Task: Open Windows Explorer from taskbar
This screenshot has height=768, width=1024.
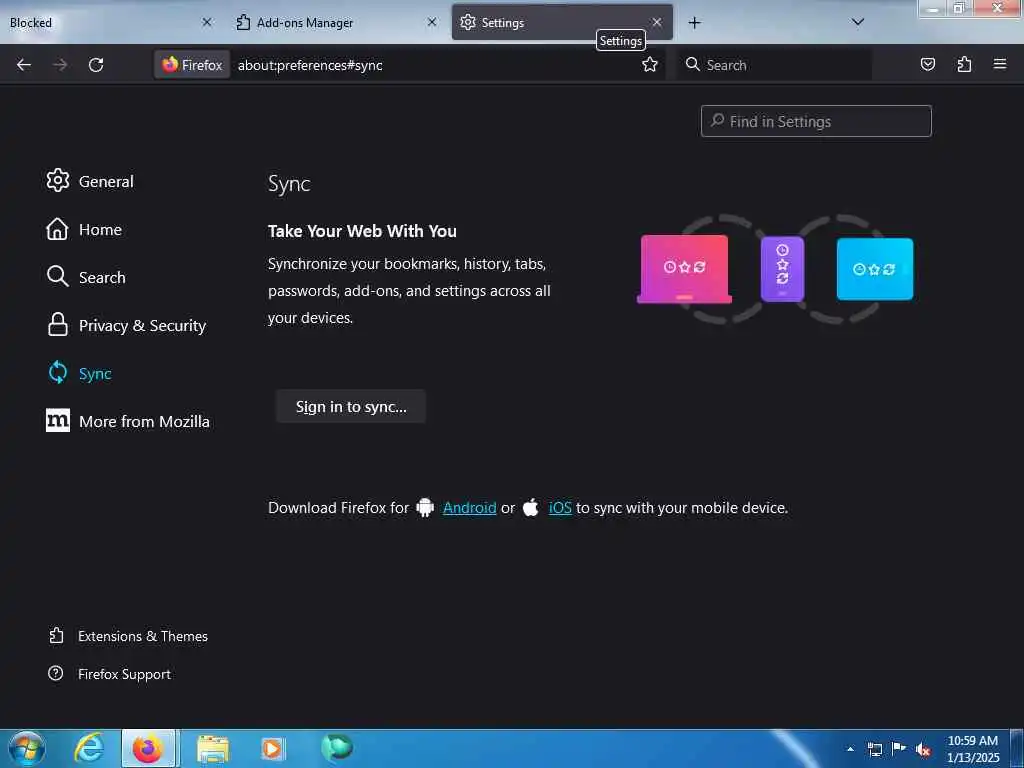Action: click(x=213, y=749)
